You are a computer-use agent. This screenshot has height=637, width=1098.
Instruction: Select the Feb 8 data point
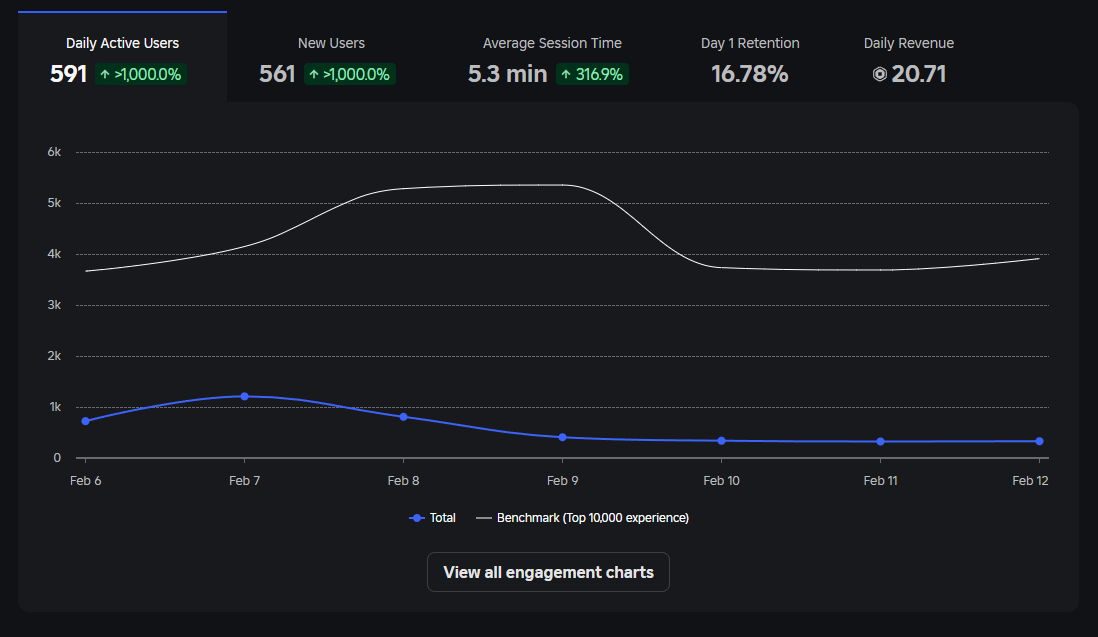coord(403,416)
